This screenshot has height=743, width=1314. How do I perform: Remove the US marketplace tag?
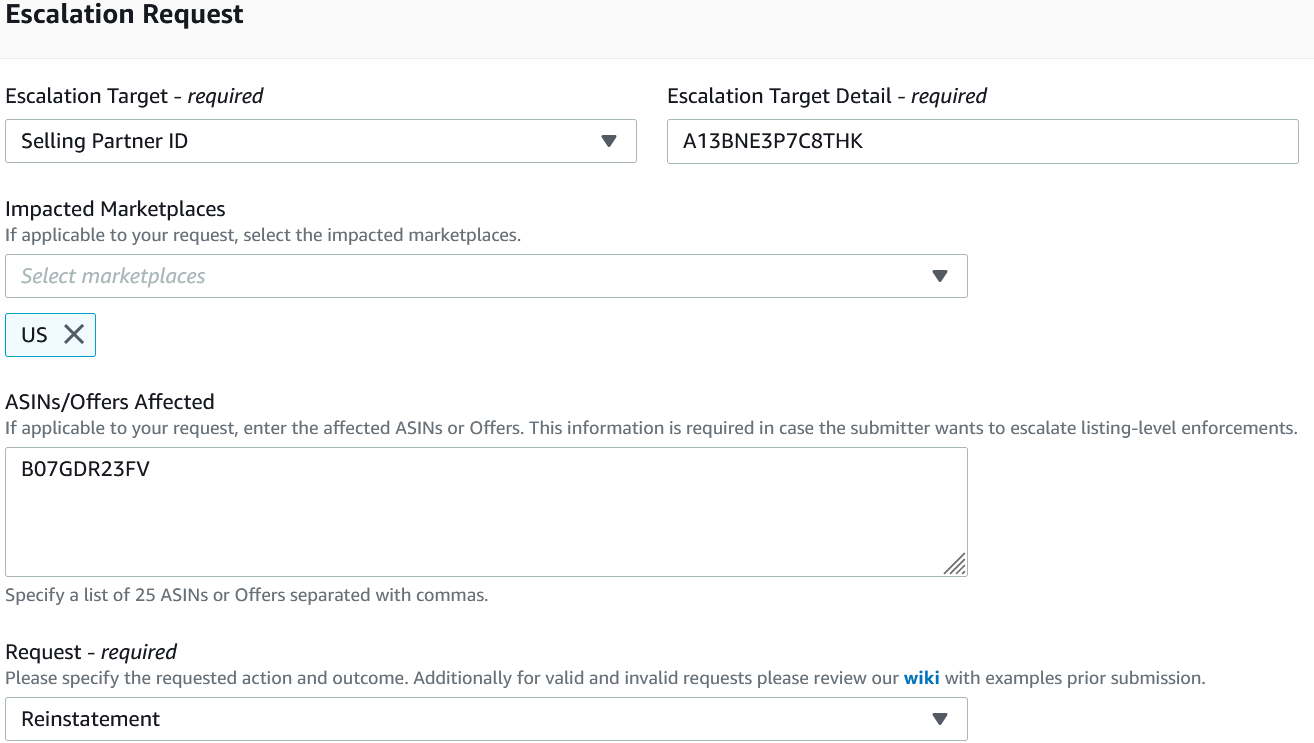click(x=74, y=335)
